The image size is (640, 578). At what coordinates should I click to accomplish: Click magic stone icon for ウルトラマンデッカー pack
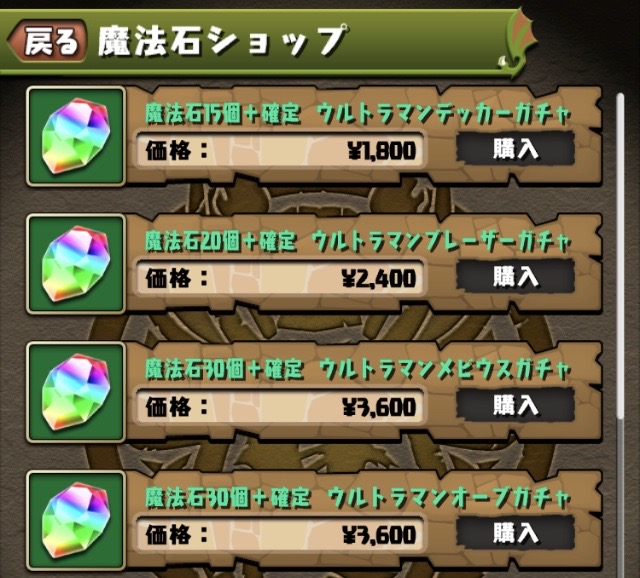pyautogui.click(x=76, y=136)
